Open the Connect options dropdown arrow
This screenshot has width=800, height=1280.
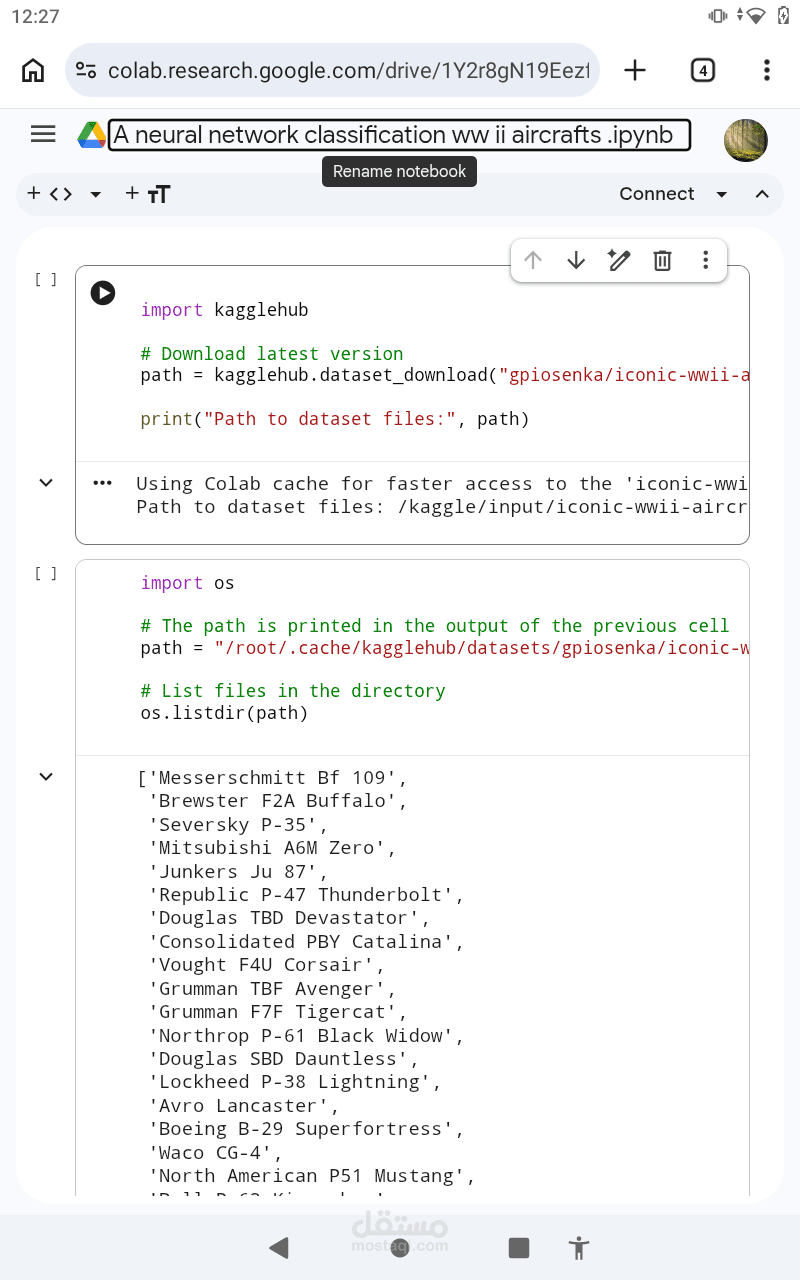tap(722, 195)
